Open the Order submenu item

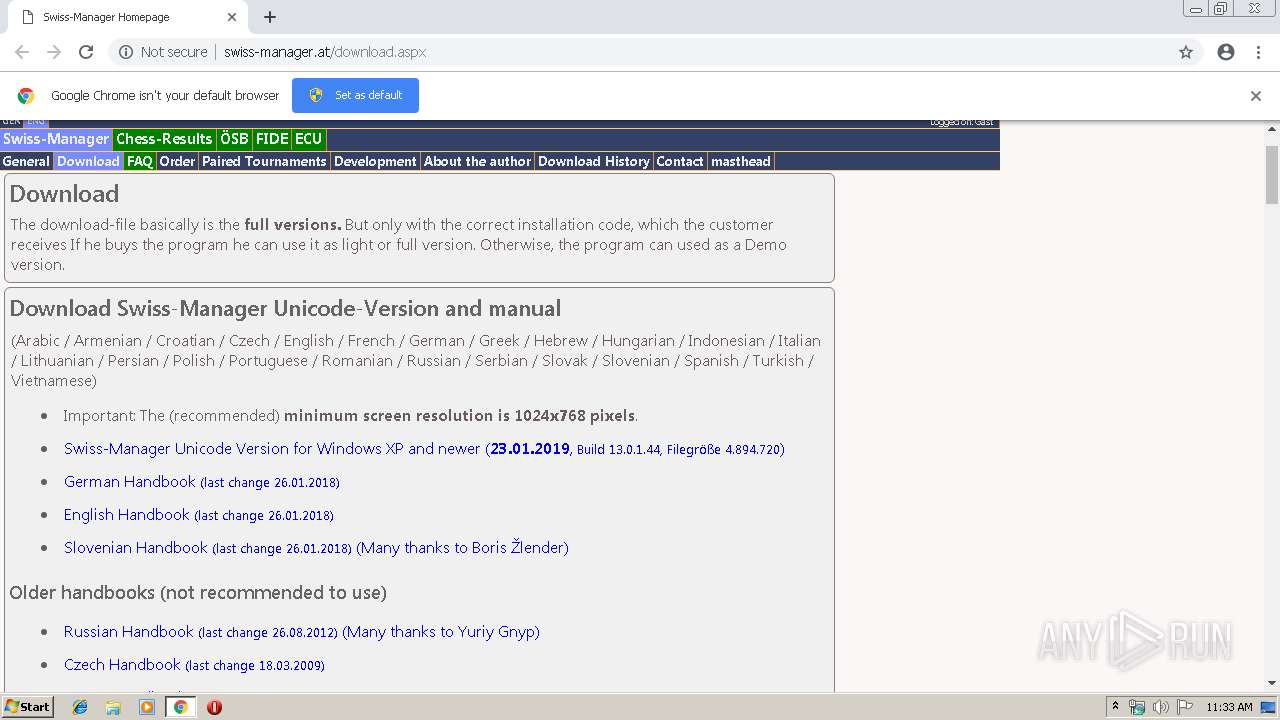pos(178,161)
